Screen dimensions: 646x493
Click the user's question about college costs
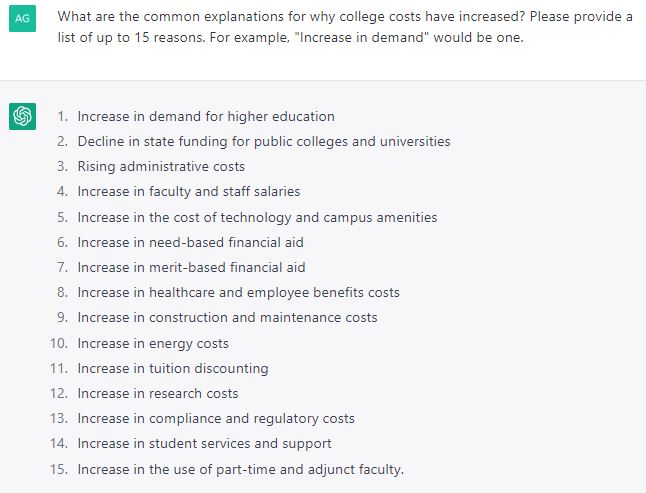point(345,27)
